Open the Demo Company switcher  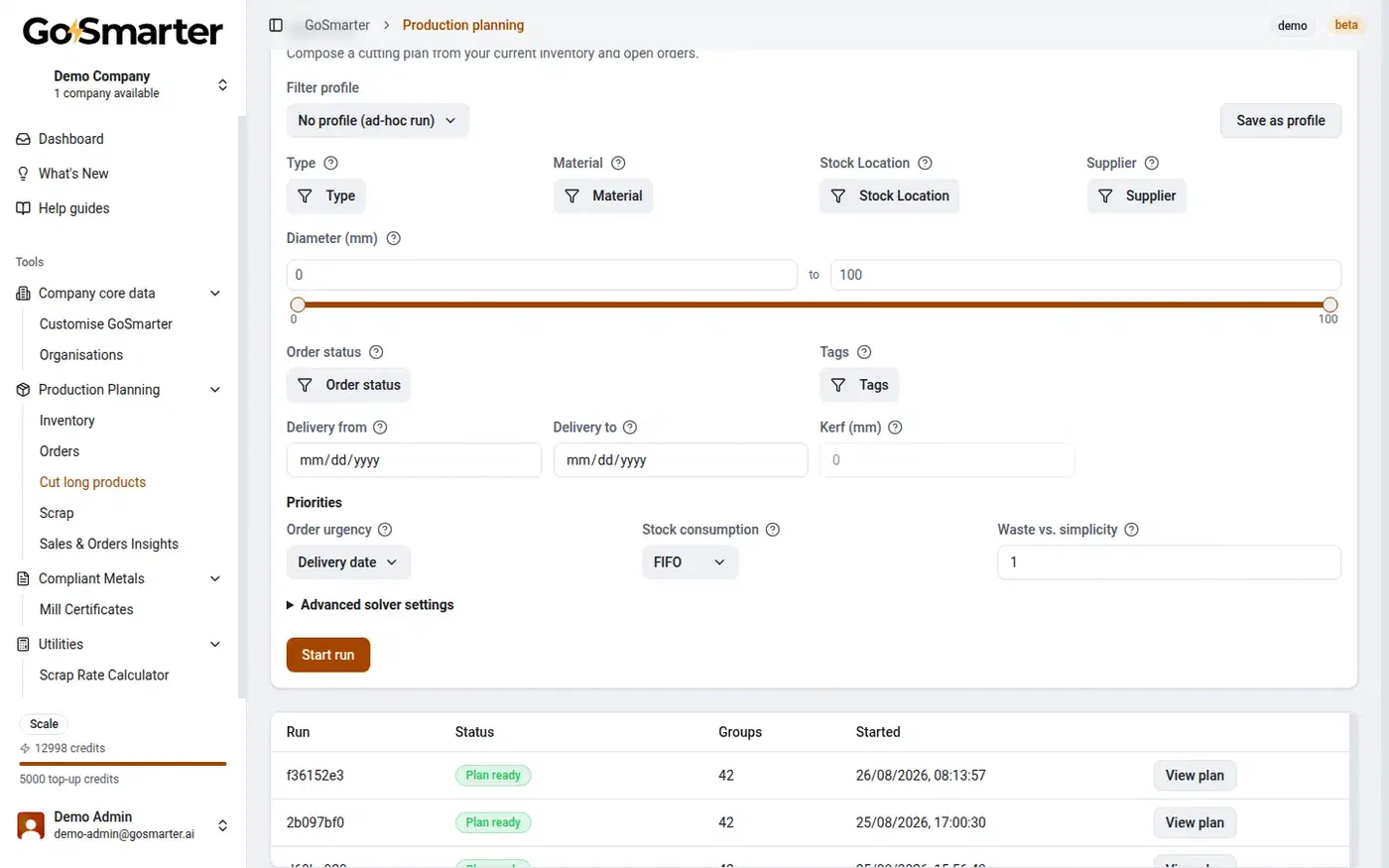123,84
